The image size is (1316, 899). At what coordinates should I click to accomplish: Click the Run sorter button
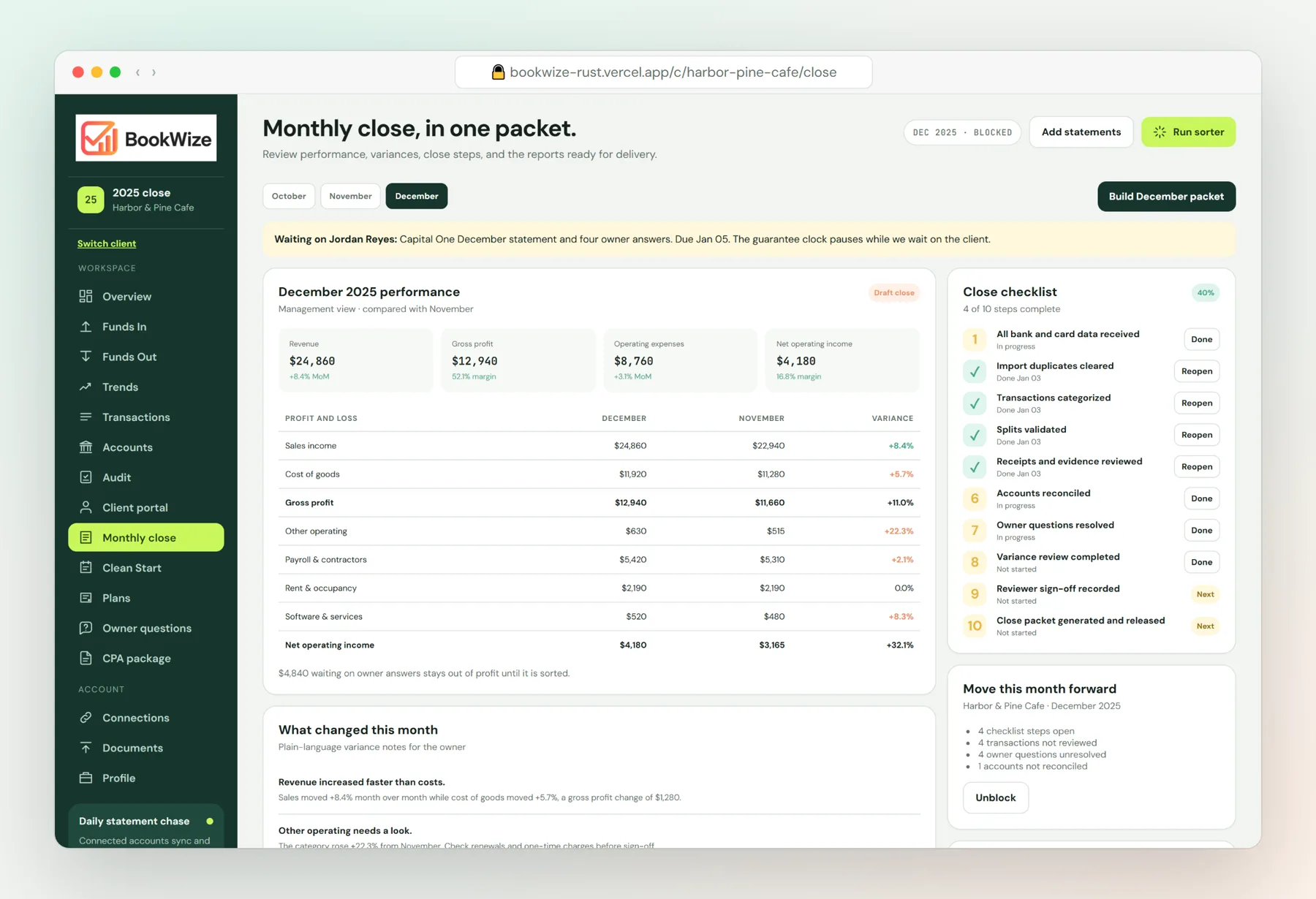tap(1188, 132)
